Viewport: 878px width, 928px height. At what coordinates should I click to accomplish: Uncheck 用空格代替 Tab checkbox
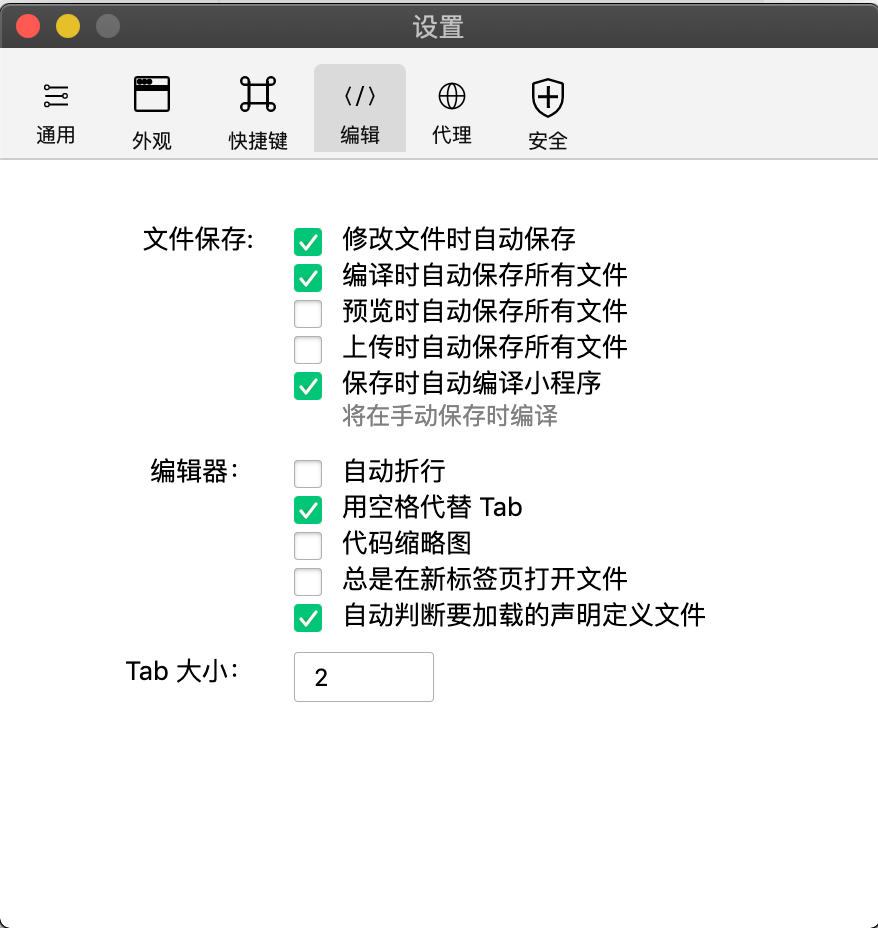click(308, 510)
